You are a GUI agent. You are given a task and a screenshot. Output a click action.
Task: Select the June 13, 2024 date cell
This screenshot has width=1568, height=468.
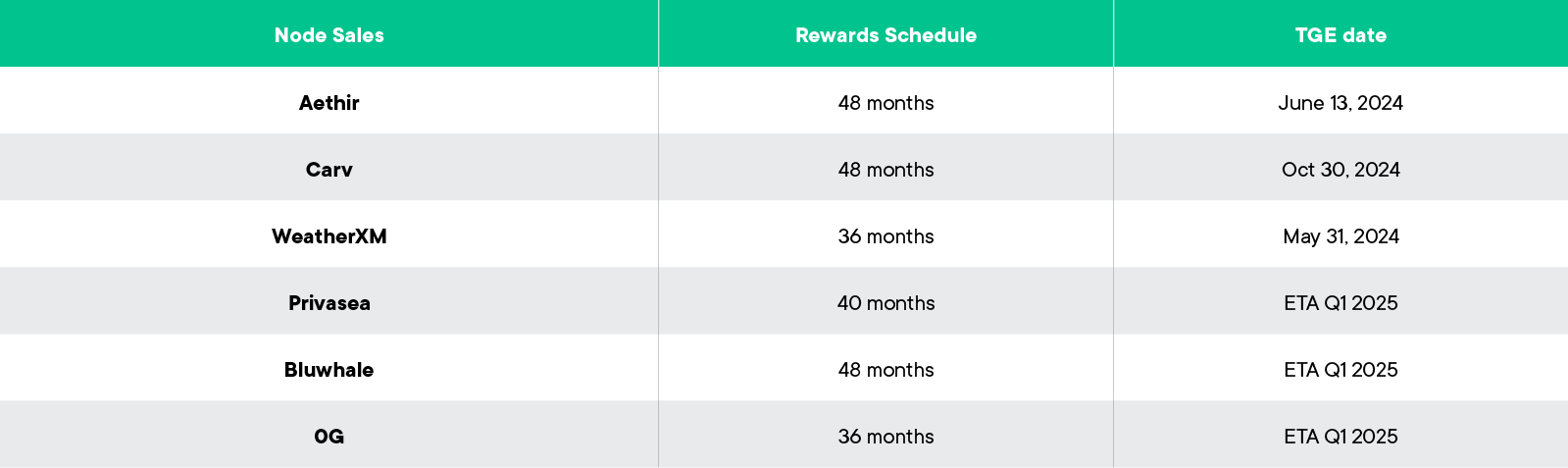click(x=1340, y=103)
